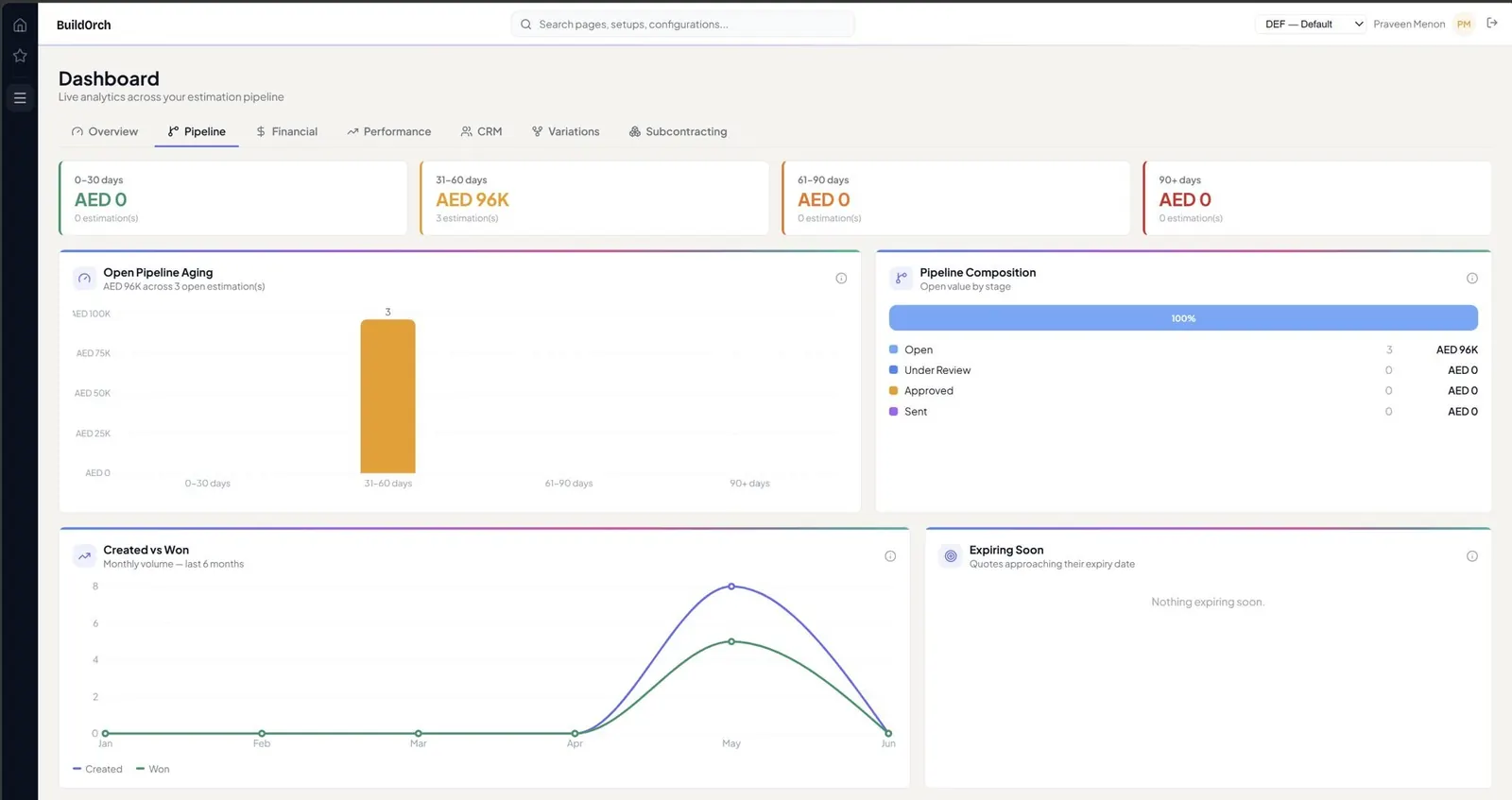
Task: Click the 90+ days summary card
Action: (x=1317, y=198)
